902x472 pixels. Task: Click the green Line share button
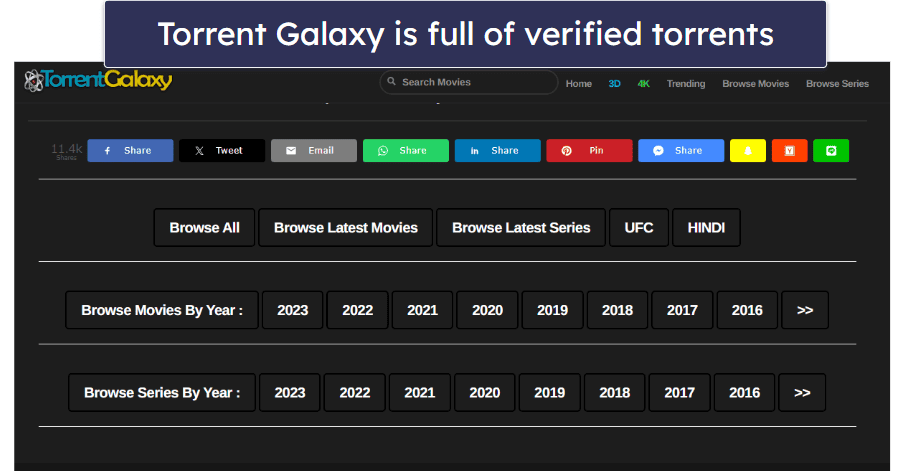[x=831, y=151]
